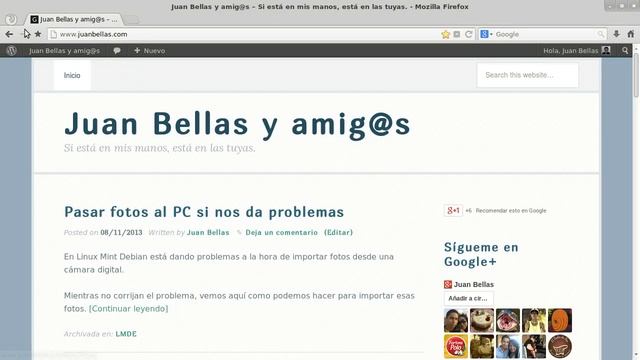Reload the page with the refresh icon

click(x=469, y=34)
